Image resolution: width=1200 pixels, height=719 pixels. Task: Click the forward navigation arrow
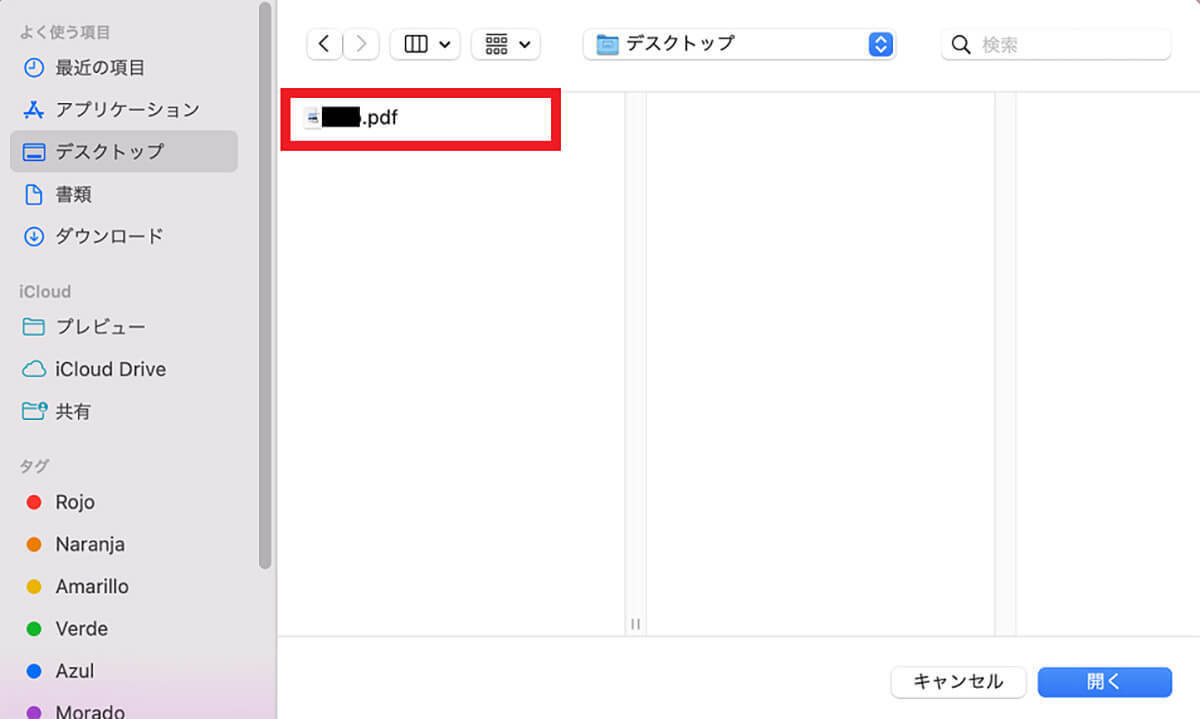click(361, 44)
